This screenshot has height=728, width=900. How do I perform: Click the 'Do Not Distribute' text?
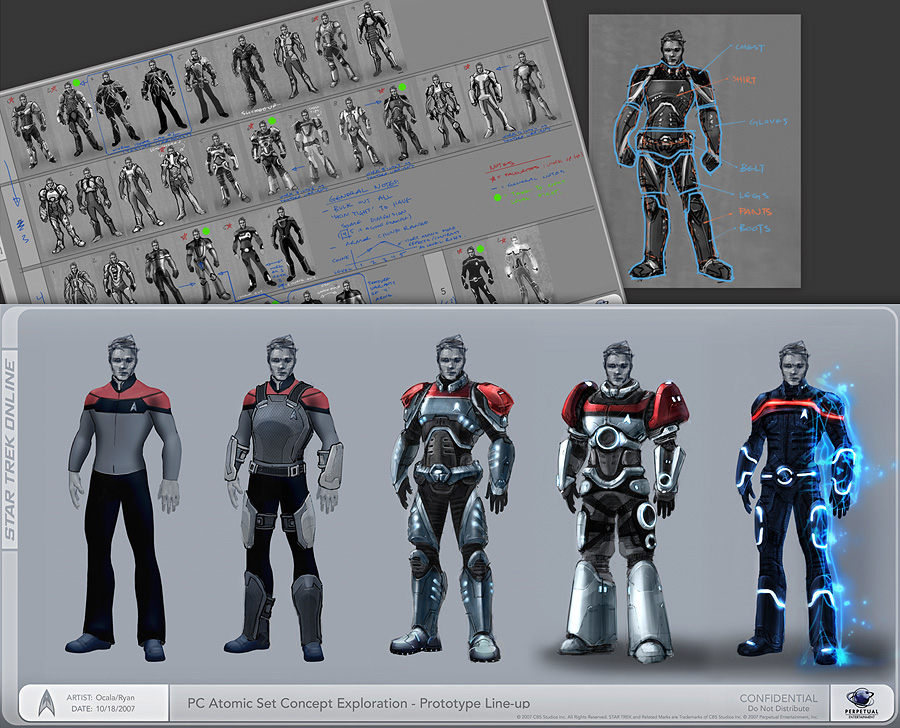pyautogui.click(x=778, y=709)
